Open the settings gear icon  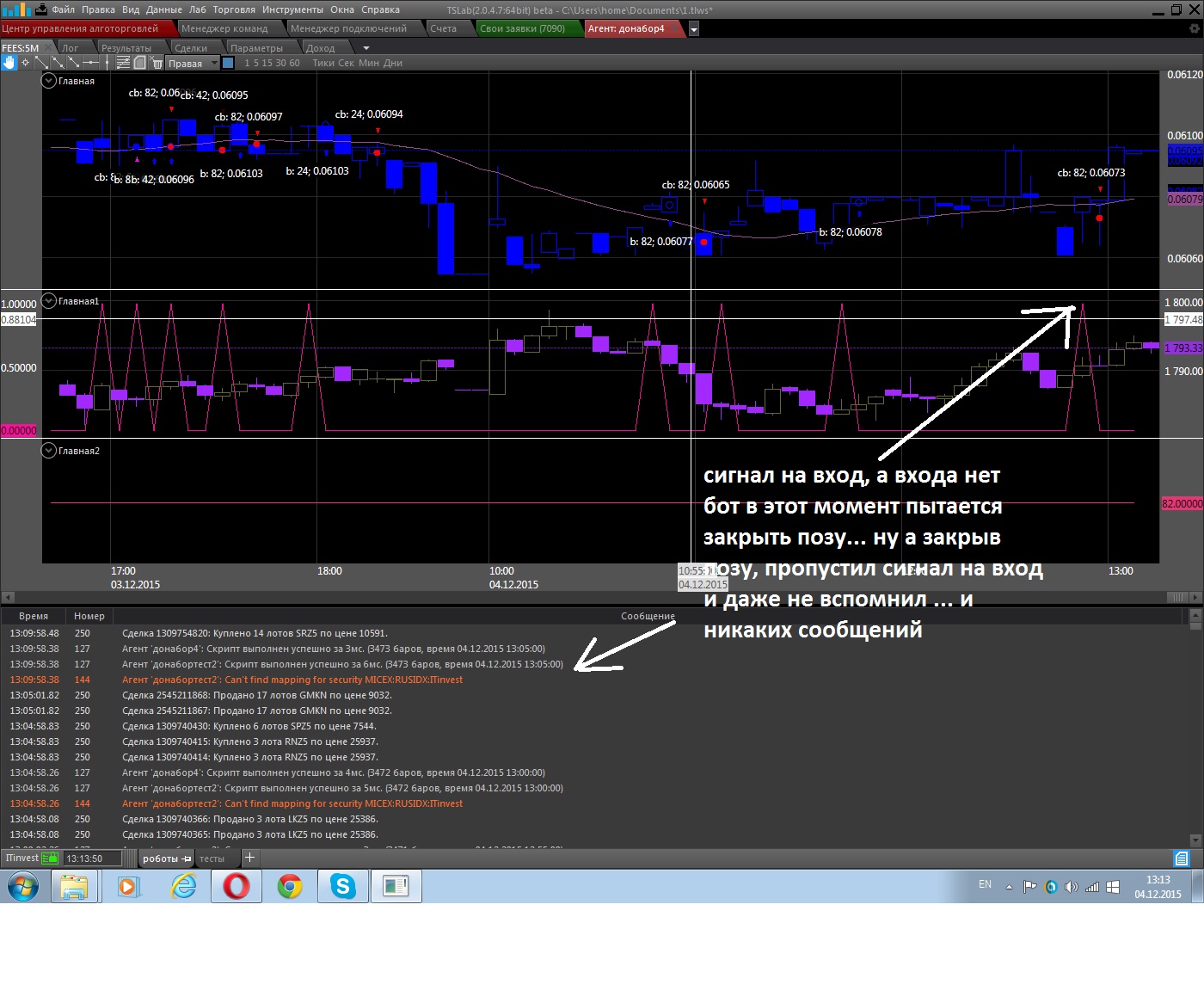pos(1194,28)
